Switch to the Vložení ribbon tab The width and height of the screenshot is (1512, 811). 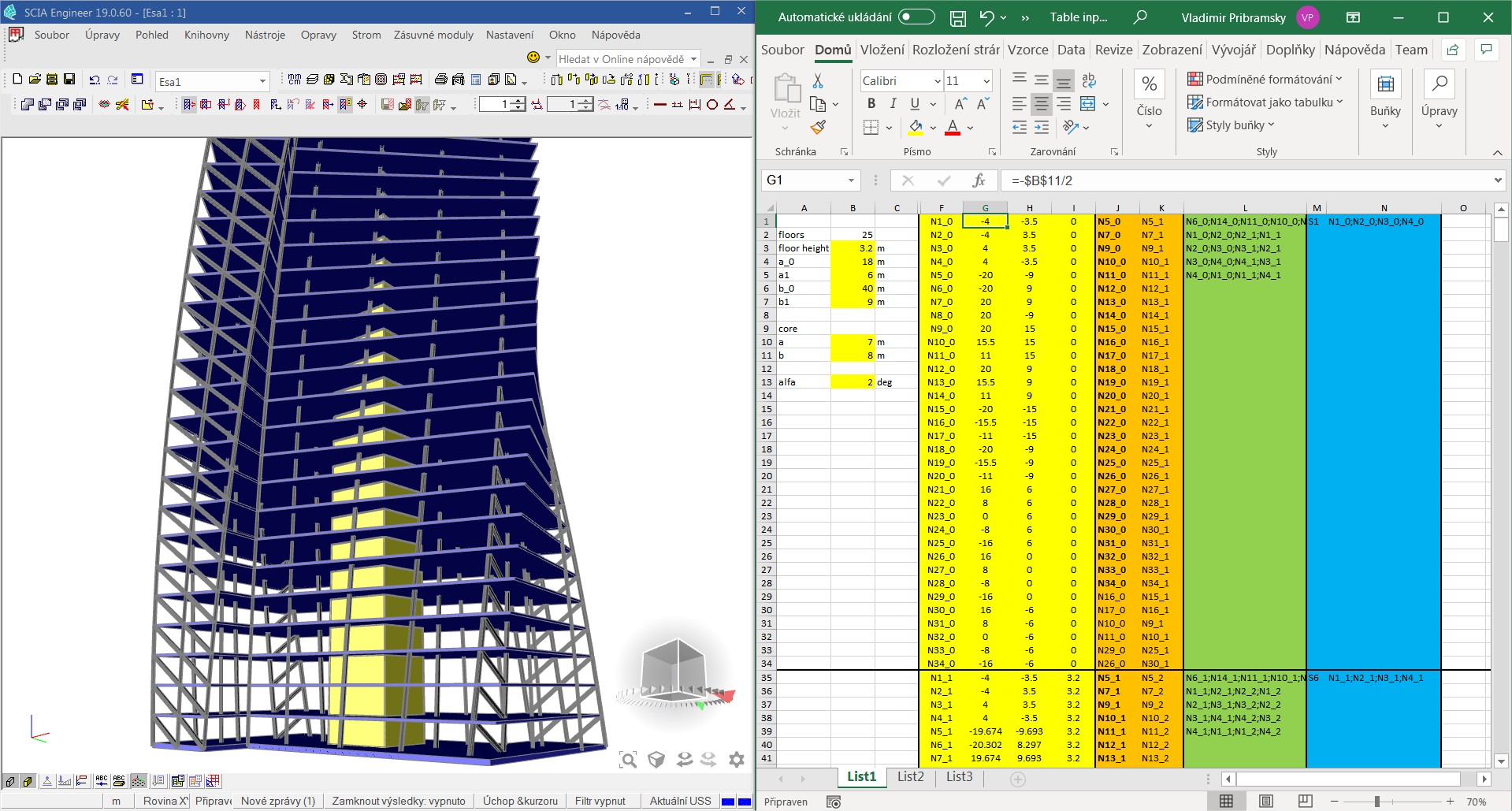coord(882,50)
